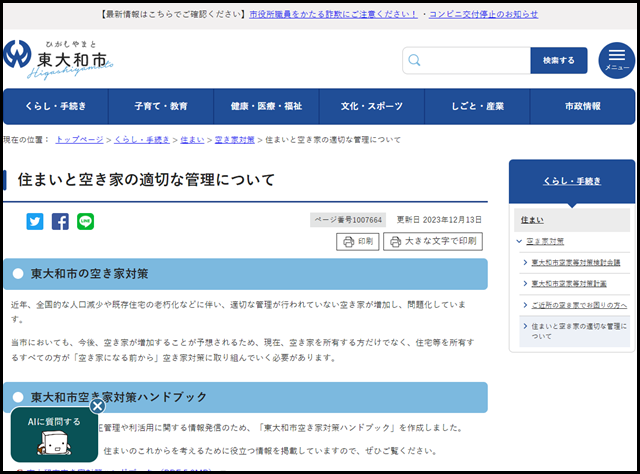Close the AI chat widget
This screenshot has height=474, width=640.
click(x=97, y=406)
